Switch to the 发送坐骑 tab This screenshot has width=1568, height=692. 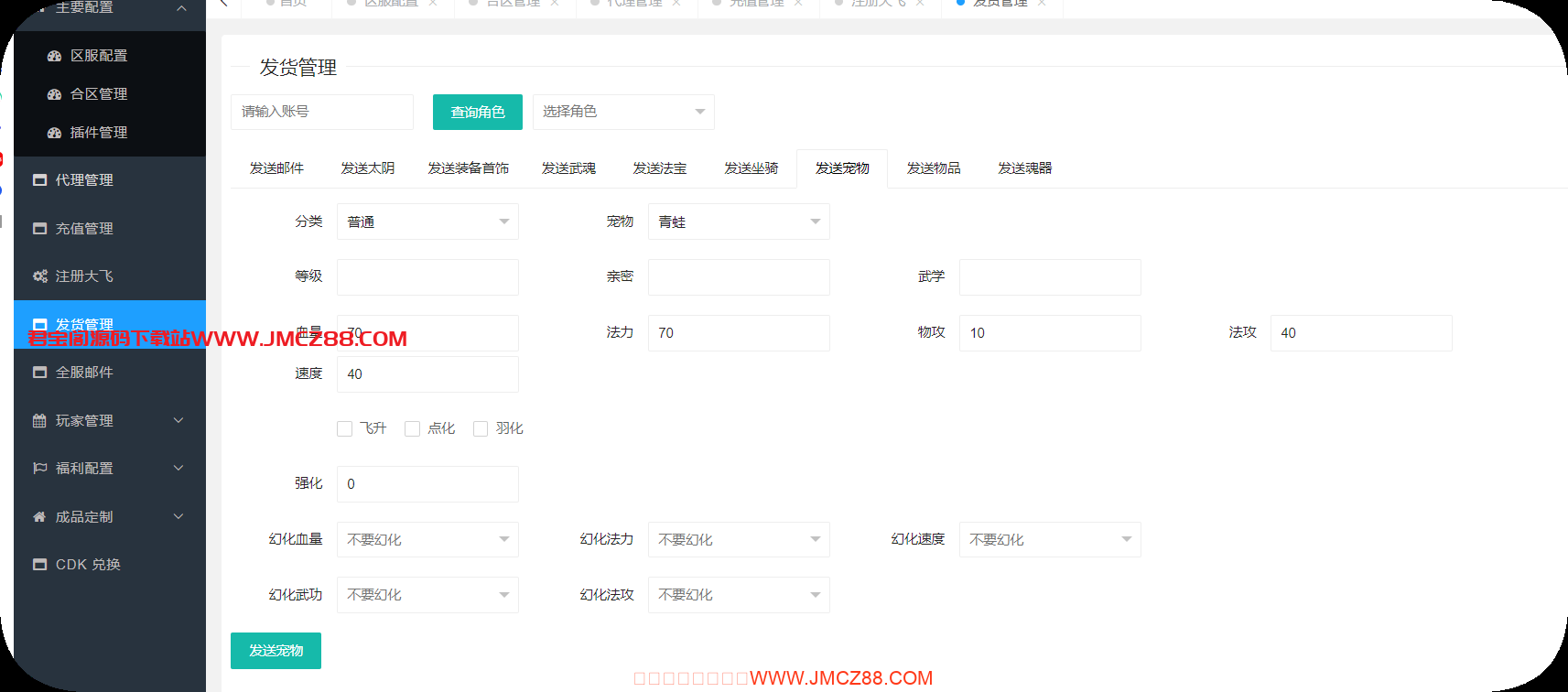752,168
